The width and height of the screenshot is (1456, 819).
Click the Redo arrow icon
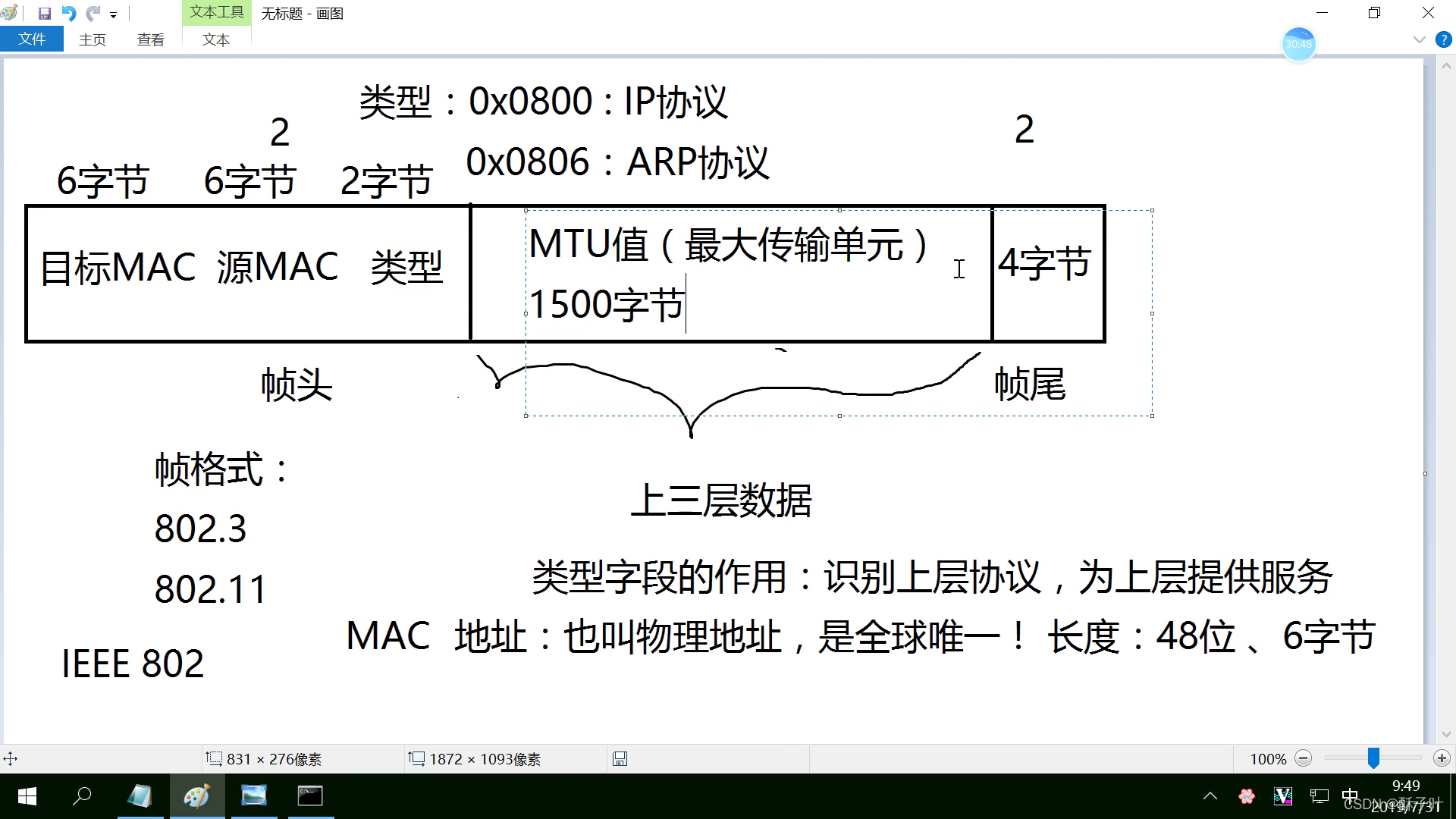[93, 14]
